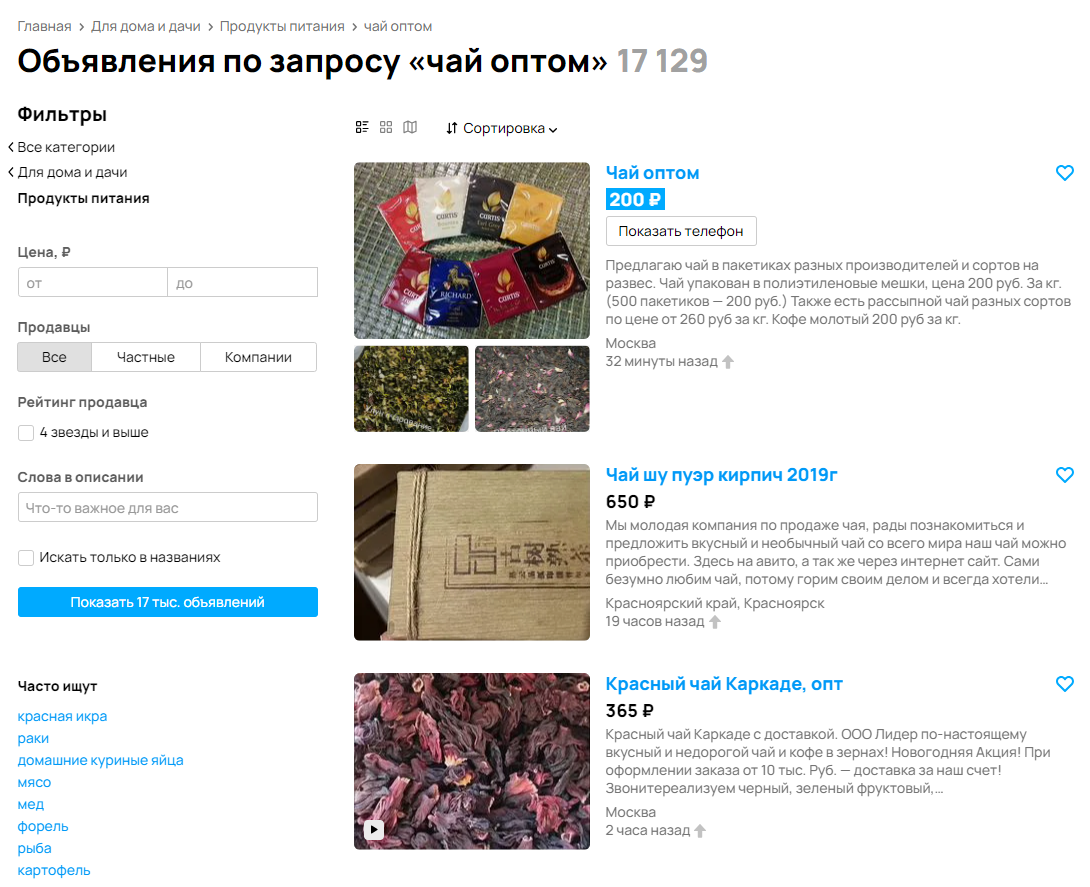The height and width of the screenshot is (887, 1090).
Task: Go back to Все категории
Action: click(61, 147)
